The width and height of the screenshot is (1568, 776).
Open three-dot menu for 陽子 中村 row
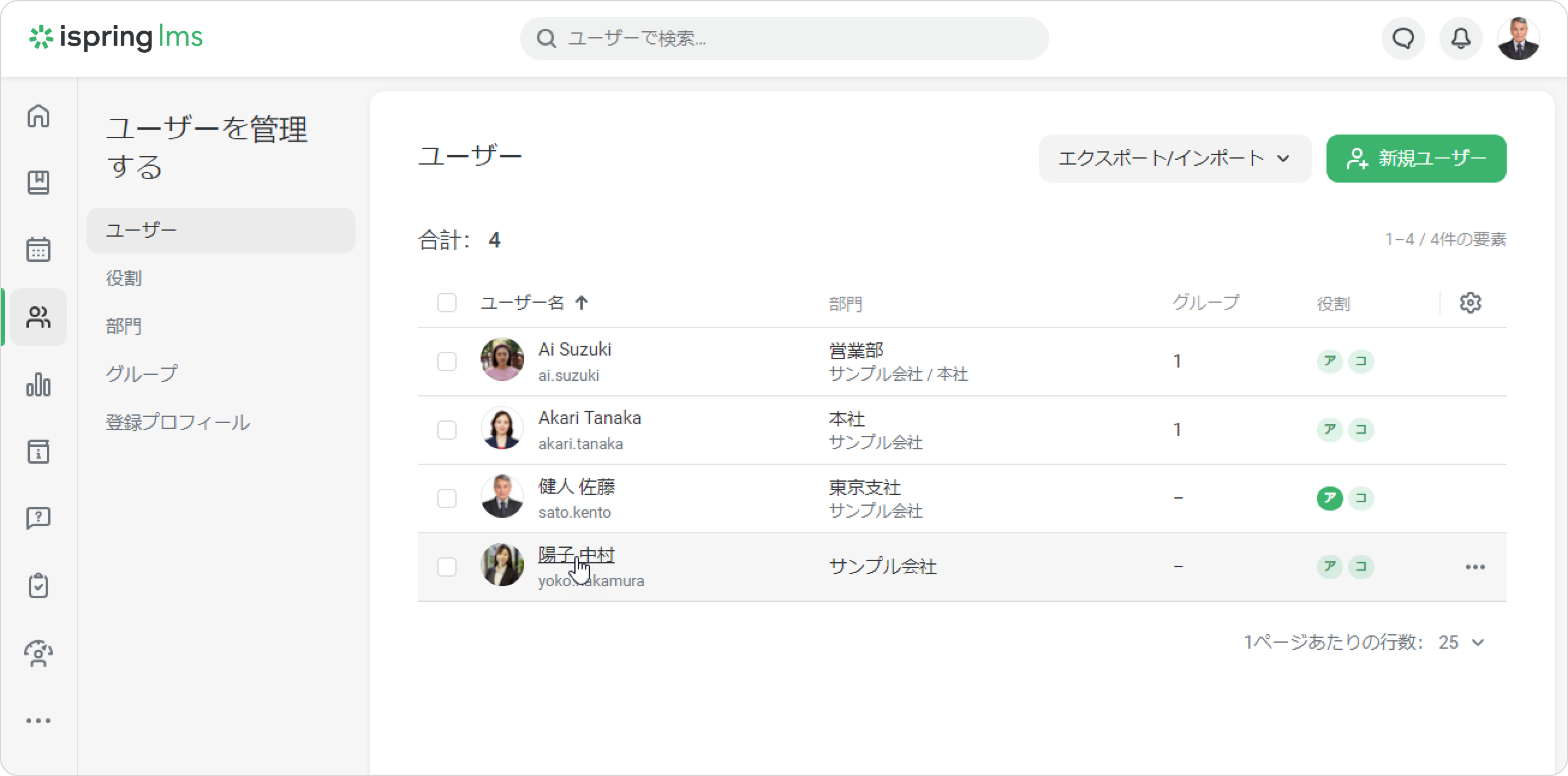tap(1475, 567)
